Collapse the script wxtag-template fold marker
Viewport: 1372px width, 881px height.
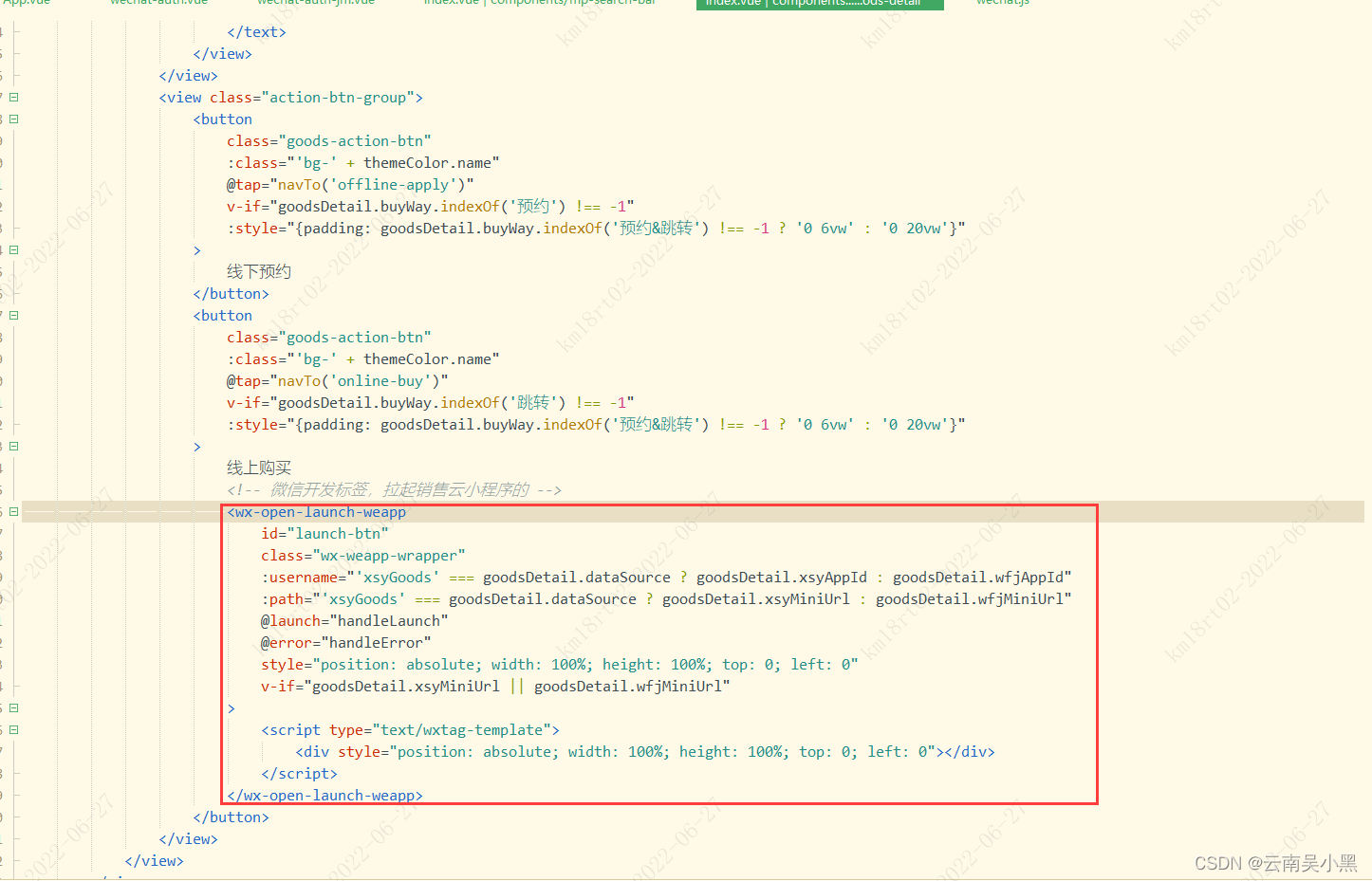[x=14, y=729]
